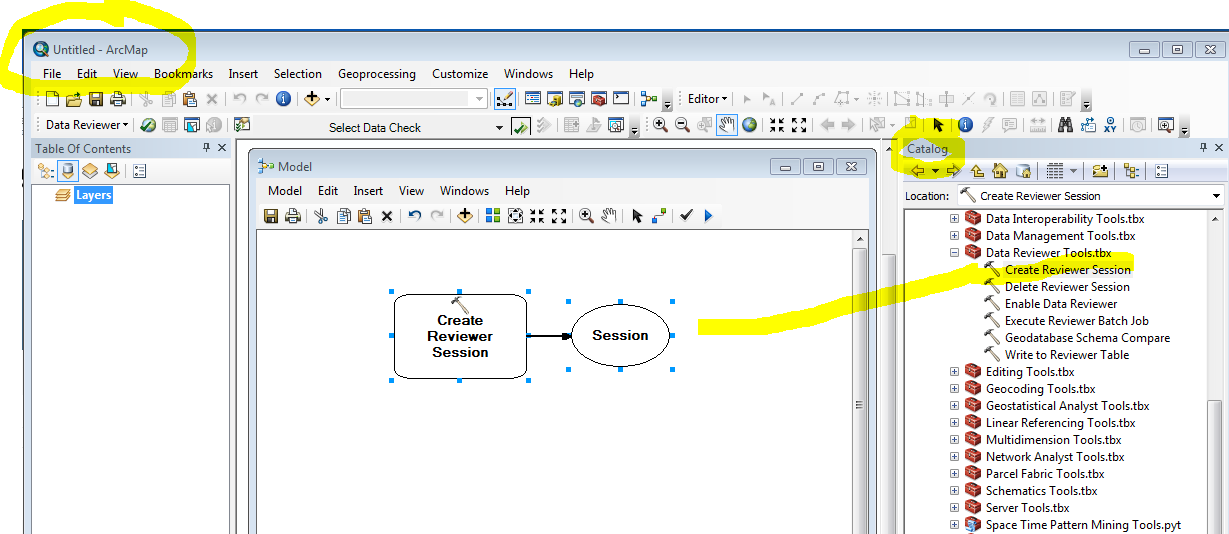Activate the Connect tool in ModelBuilder
This screenshot has width=1229, height=534.
coord(659,215)
